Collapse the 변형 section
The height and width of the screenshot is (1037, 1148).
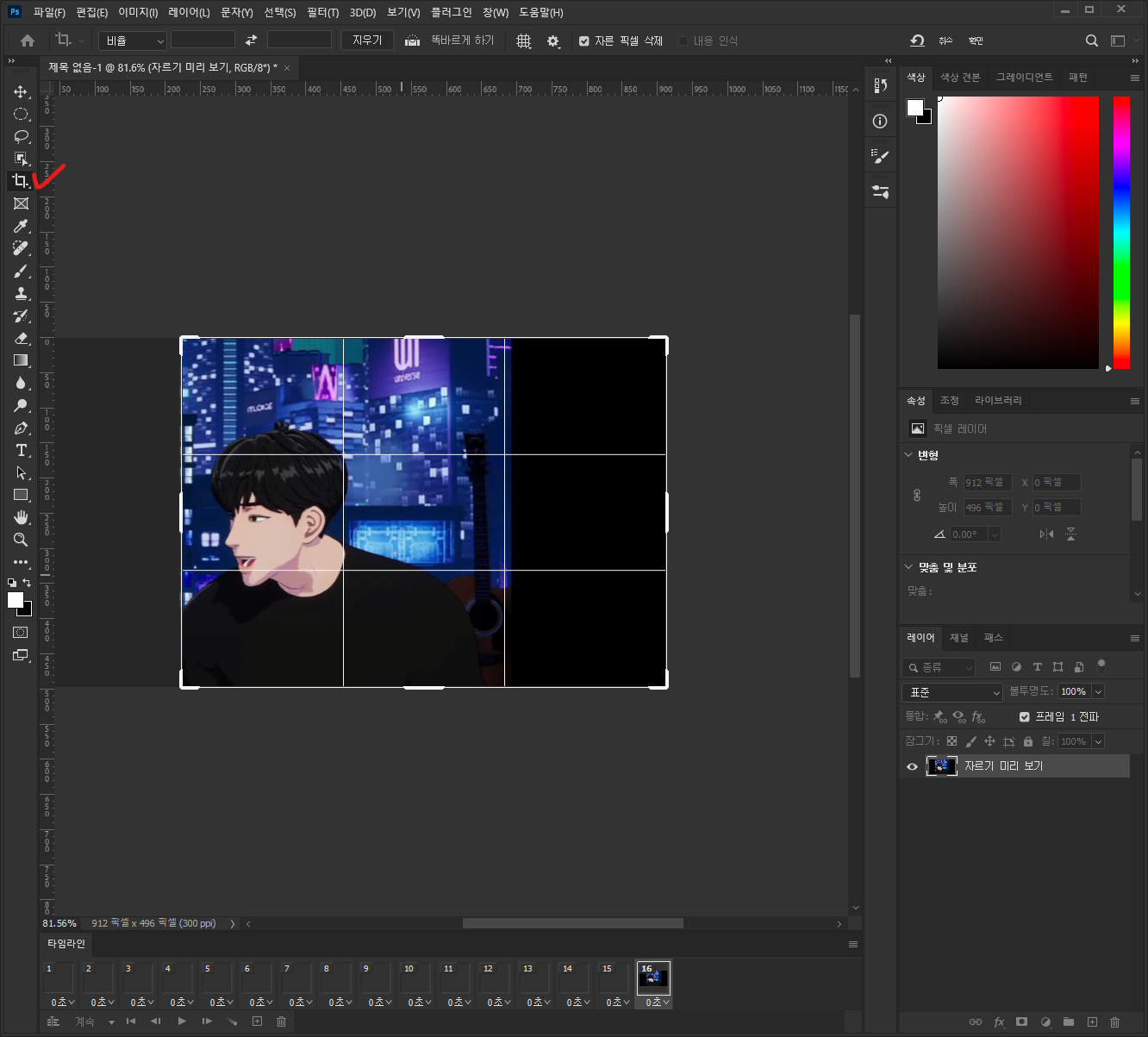pyautogui.click(x=908, y=454)
